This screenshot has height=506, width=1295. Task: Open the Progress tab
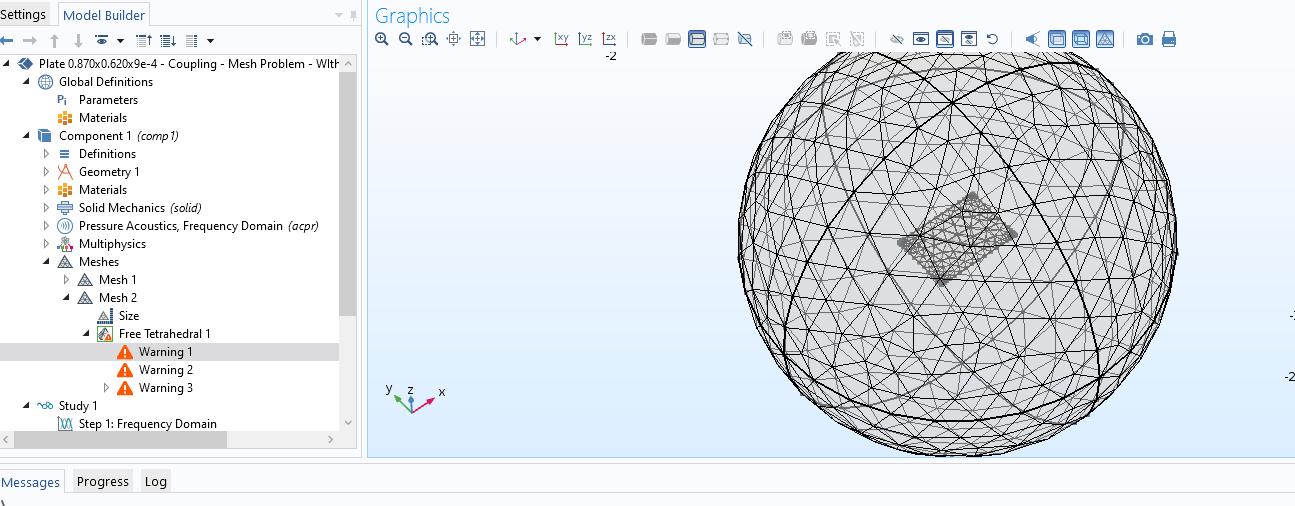(x=103, y=481)
